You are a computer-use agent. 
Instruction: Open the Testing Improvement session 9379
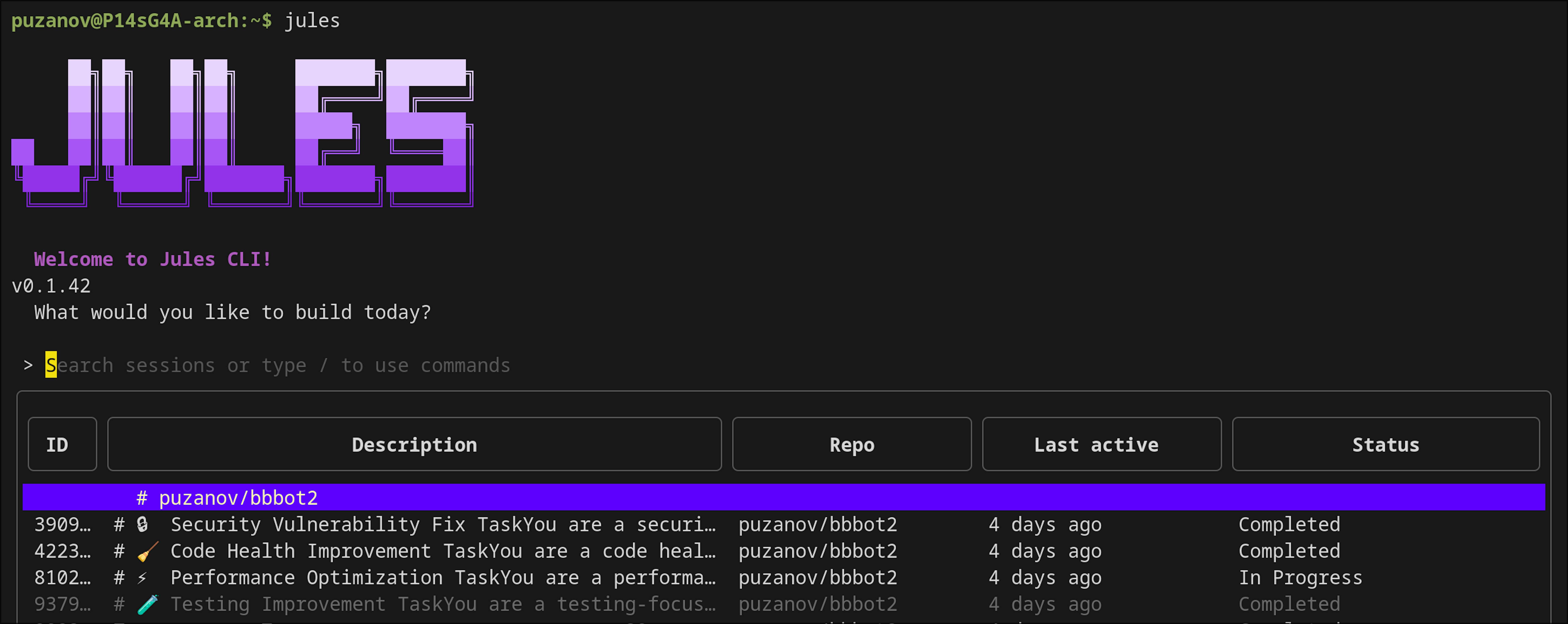tap(426, 603)
